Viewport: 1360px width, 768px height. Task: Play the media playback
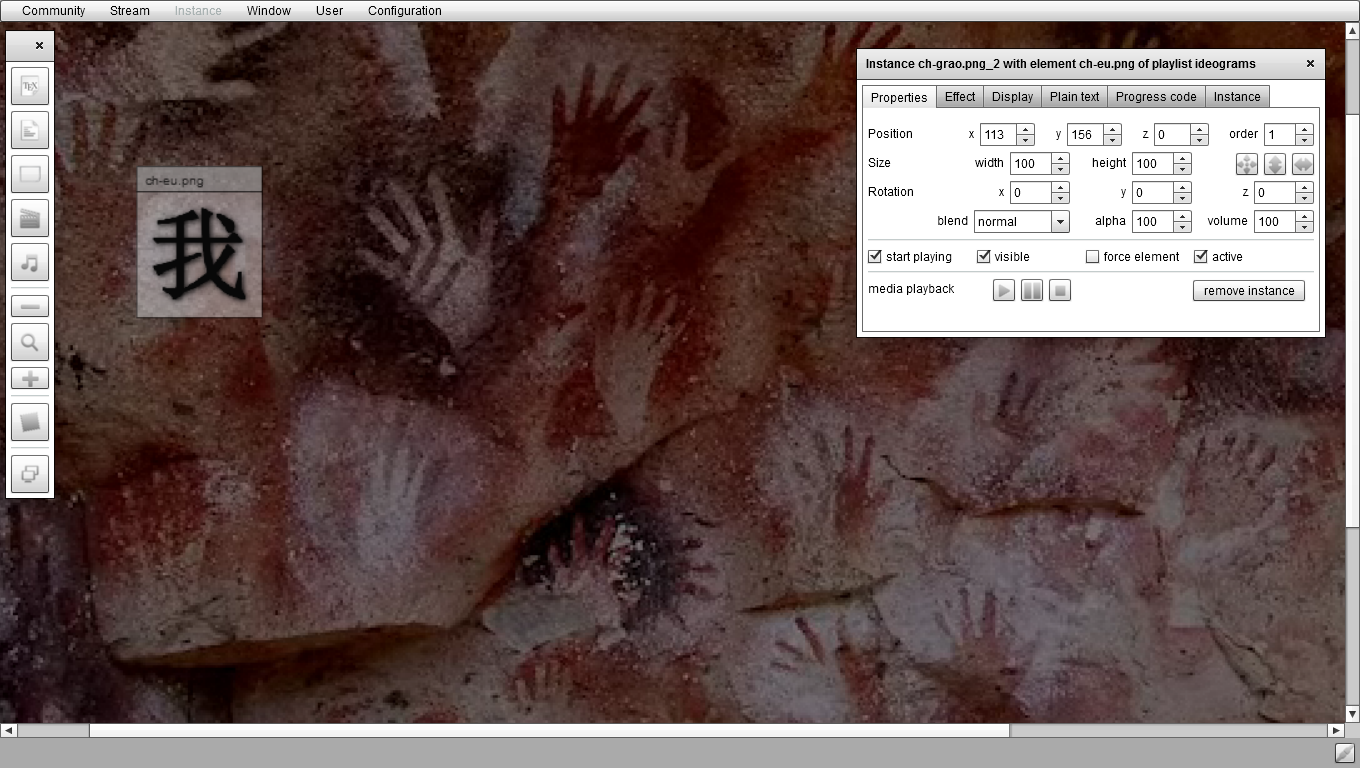pyautogui.click(x=1004, y=290)
